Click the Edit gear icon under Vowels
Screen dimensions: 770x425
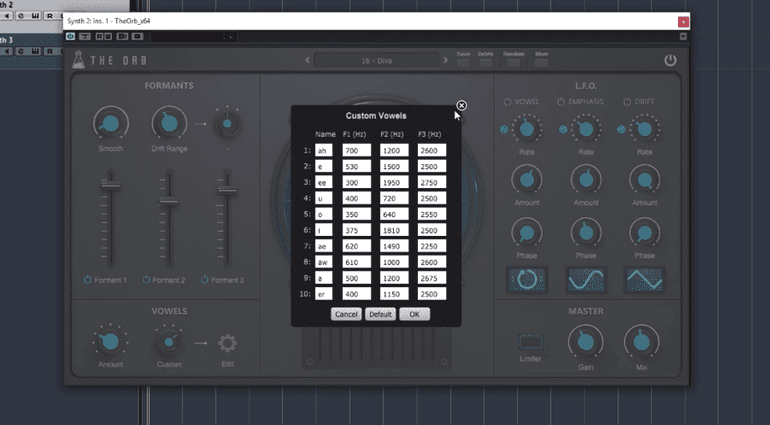pos(227,343)
